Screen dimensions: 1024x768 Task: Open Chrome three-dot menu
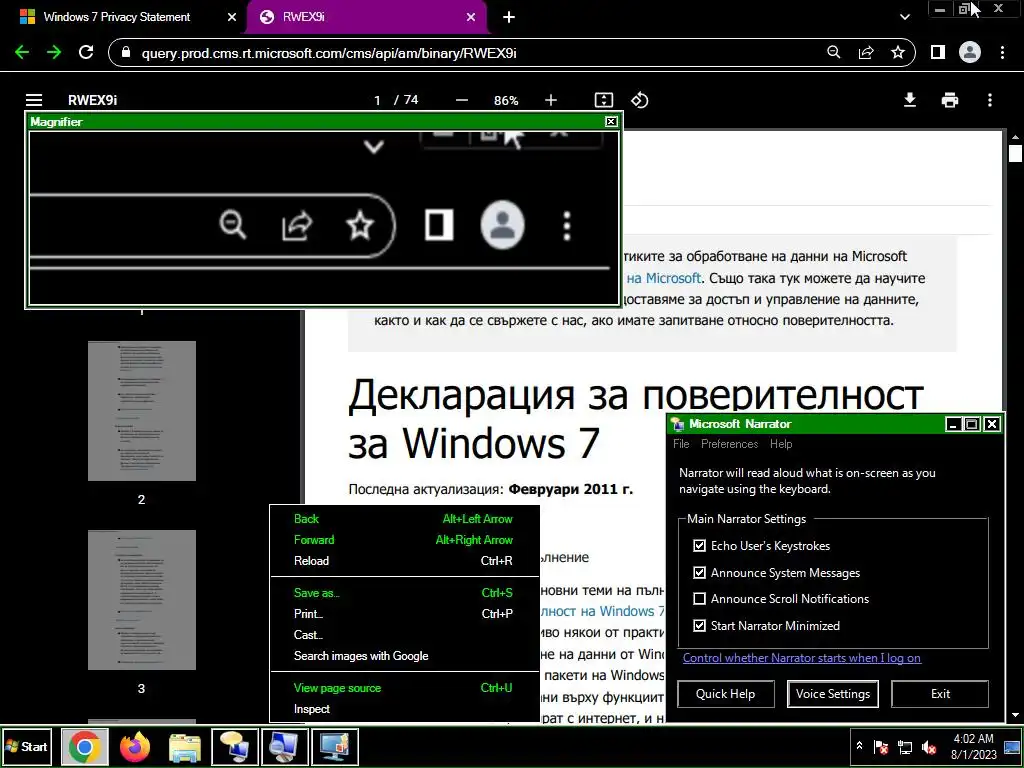1002,52
